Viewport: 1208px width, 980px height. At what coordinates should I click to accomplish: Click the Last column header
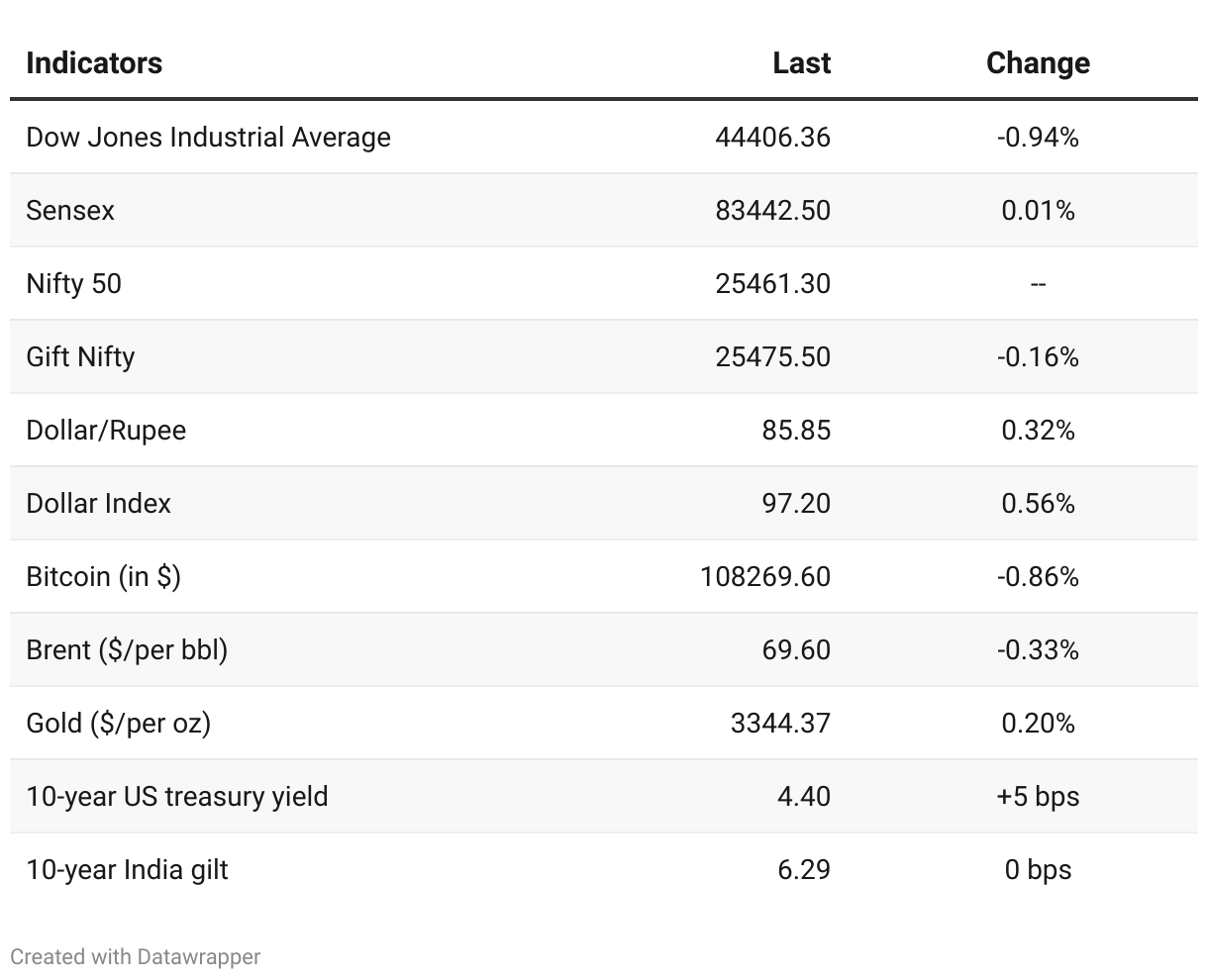click(x=801, y=63)
